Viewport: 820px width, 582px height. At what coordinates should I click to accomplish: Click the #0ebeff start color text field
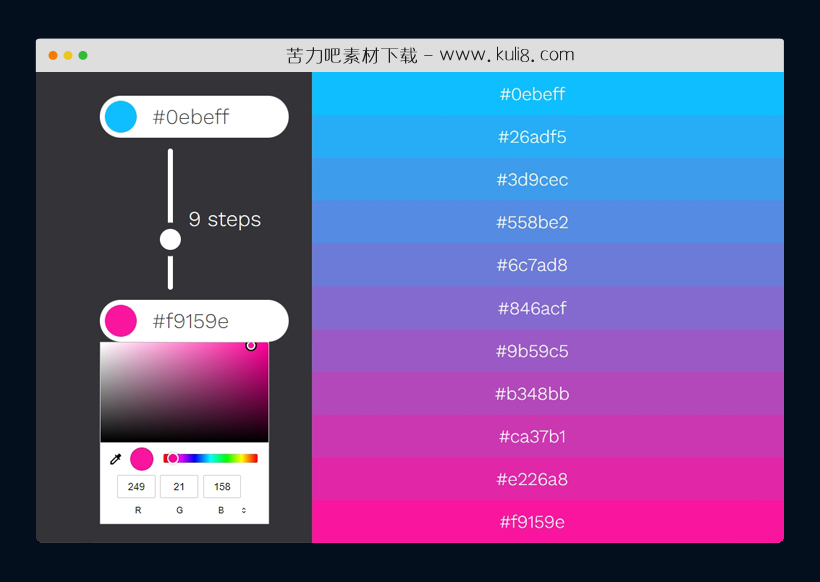tap(210, 117)
